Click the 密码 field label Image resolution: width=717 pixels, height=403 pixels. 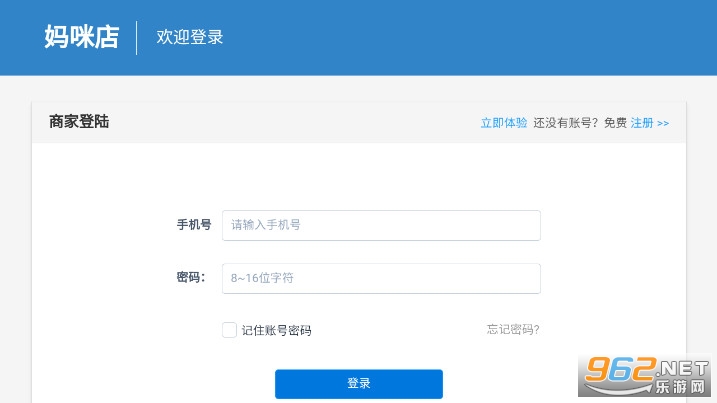(191, 278)
